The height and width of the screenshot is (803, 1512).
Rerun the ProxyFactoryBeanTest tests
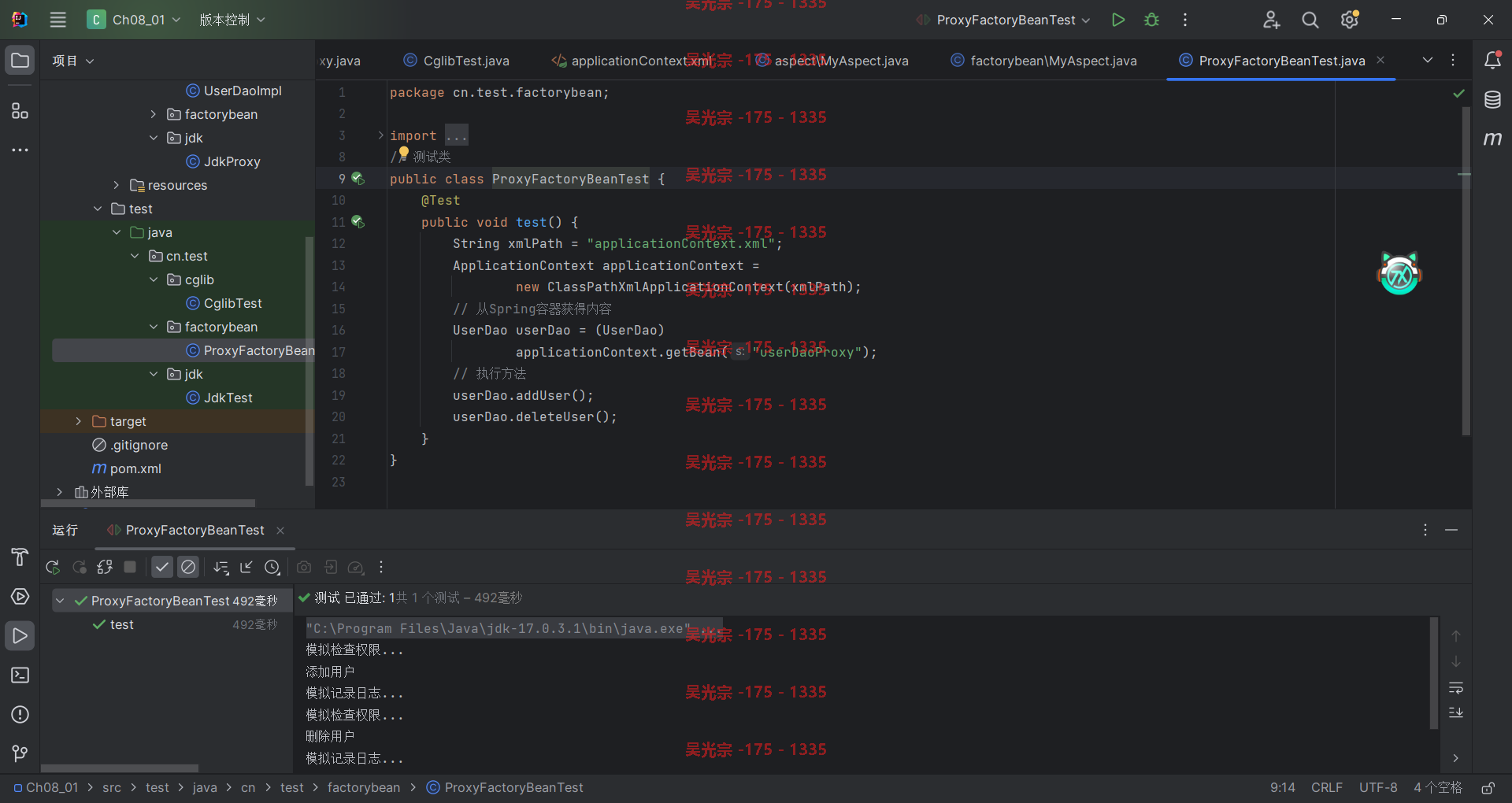pyautogui.click(x=53, y=567)
